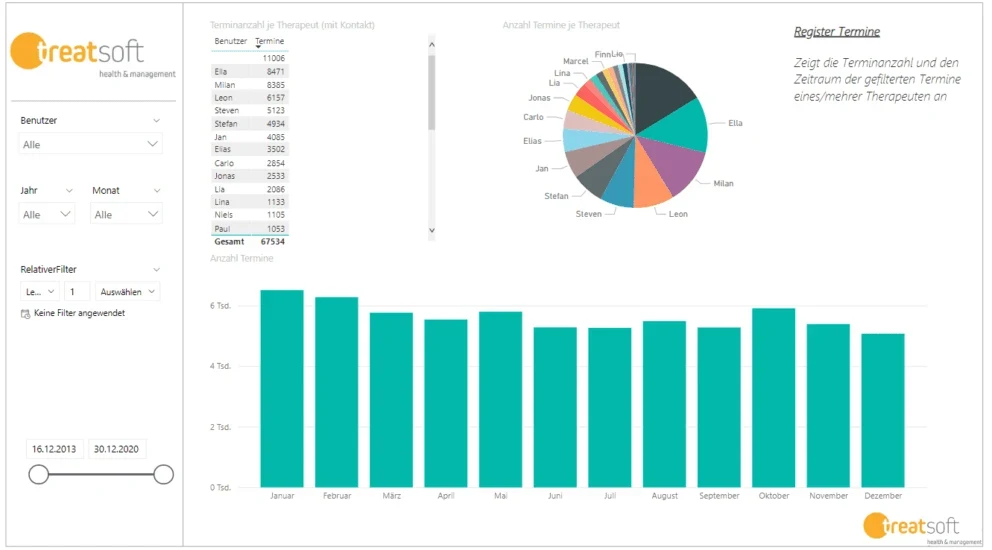
Task: Click the 'Register Termine' heading link
Action: (836, 32)
